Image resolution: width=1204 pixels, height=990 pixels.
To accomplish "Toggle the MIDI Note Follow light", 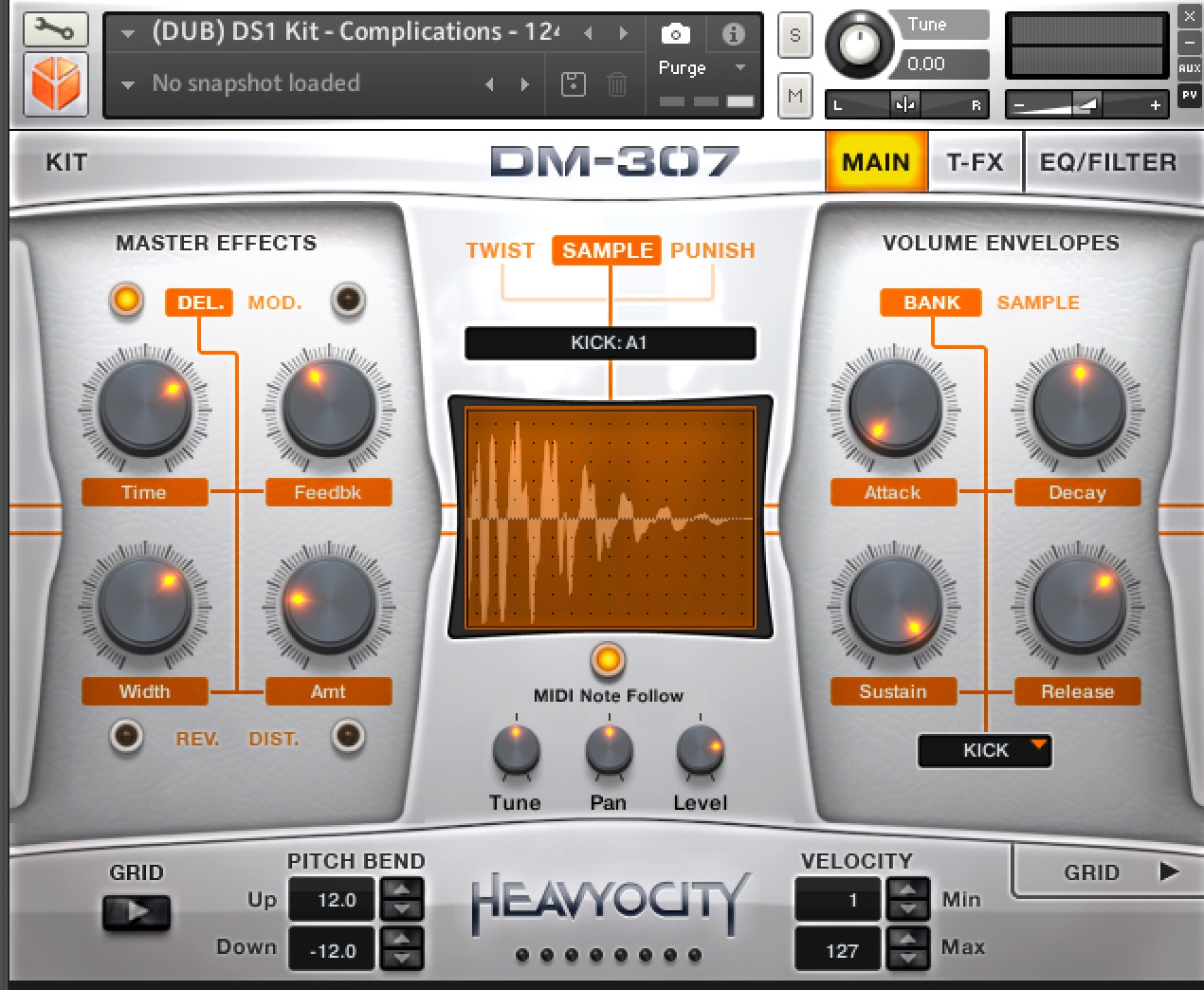I will tap(608, 659).
